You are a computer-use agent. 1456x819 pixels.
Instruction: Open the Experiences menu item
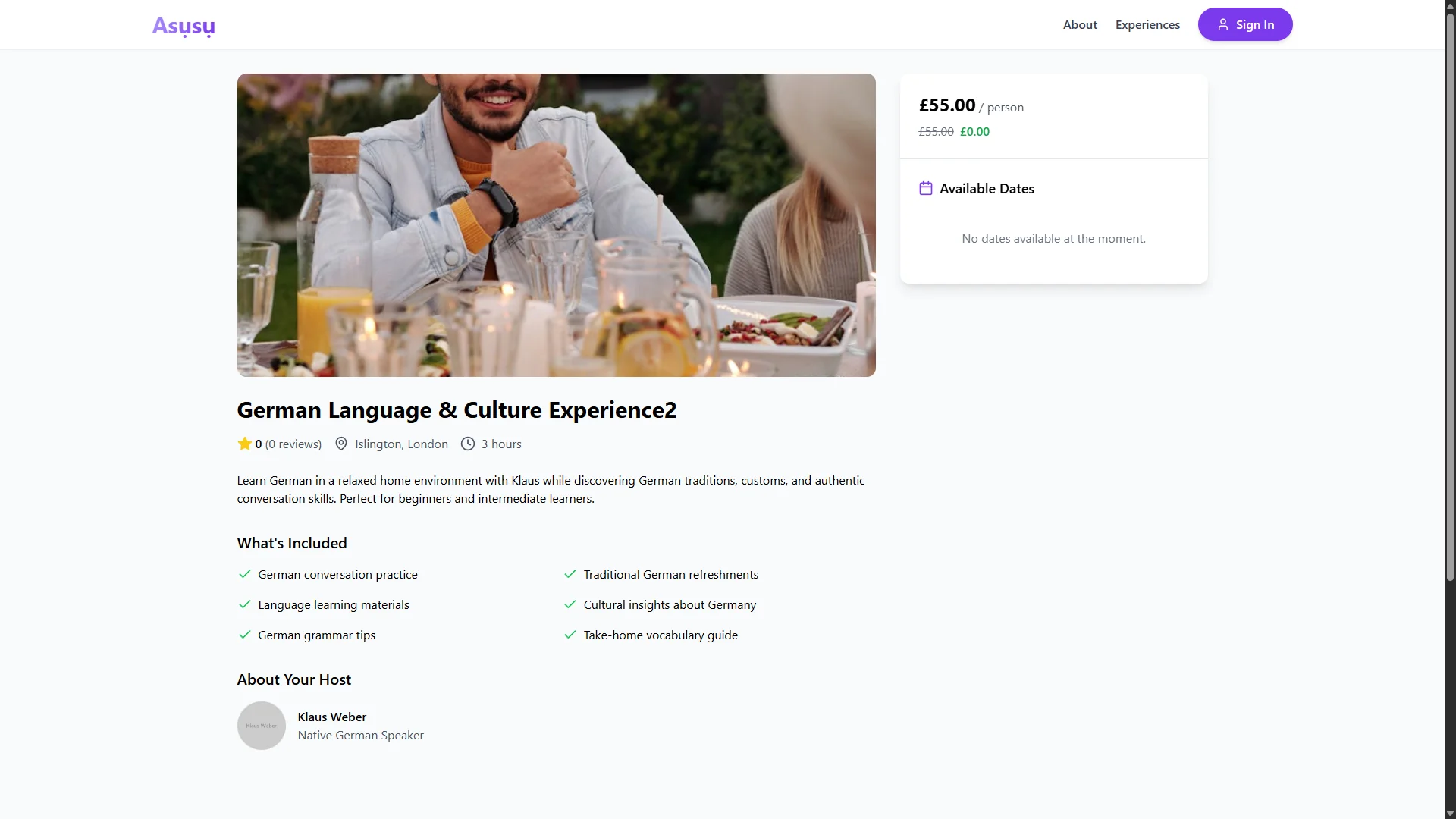pyautogui.click(x=1147, y=24)
